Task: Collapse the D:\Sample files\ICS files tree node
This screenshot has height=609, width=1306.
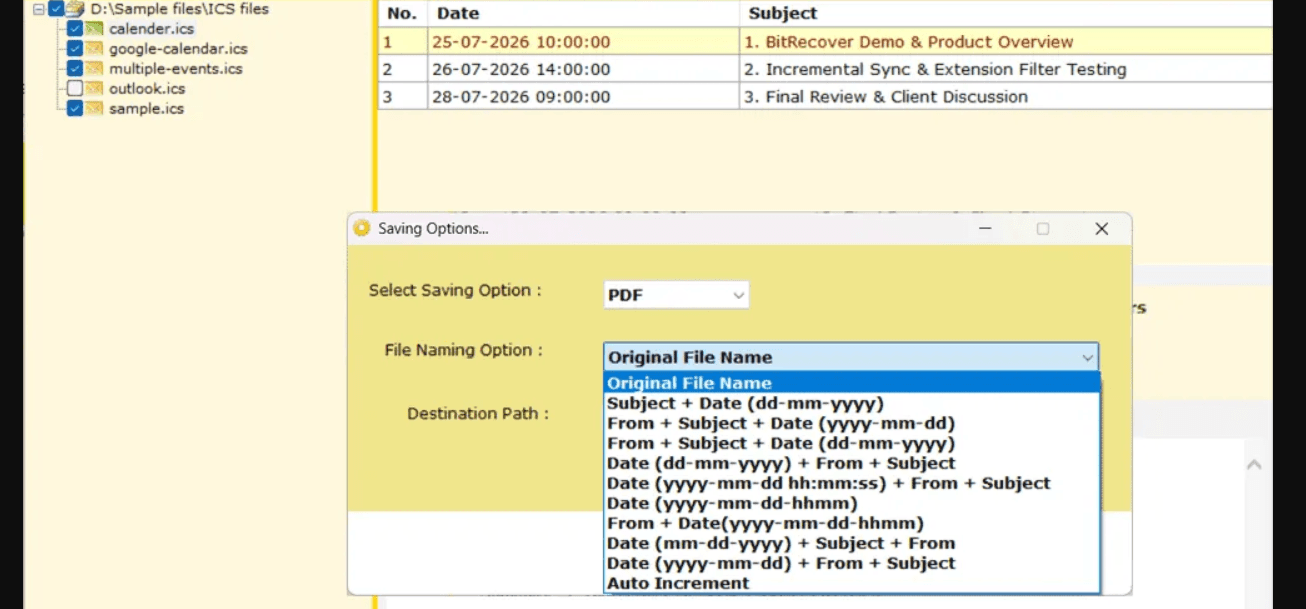Action: pyautogui.click(x=38, y=9)
